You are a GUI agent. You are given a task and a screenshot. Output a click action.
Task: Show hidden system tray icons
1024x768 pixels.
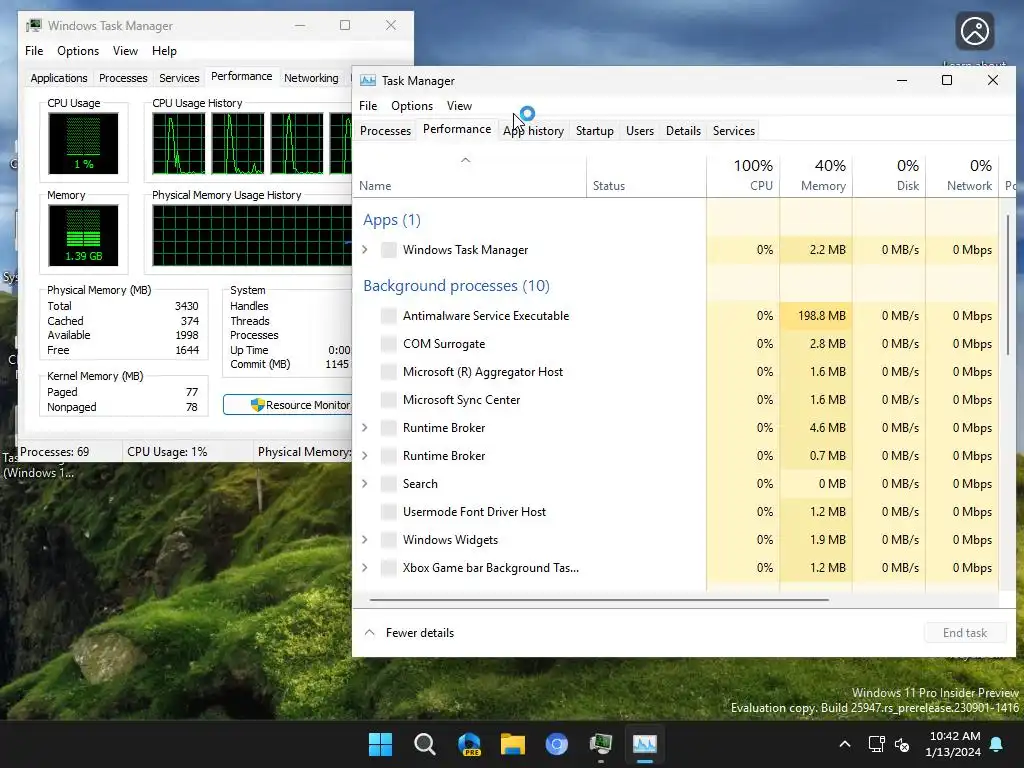coord(844,744)
